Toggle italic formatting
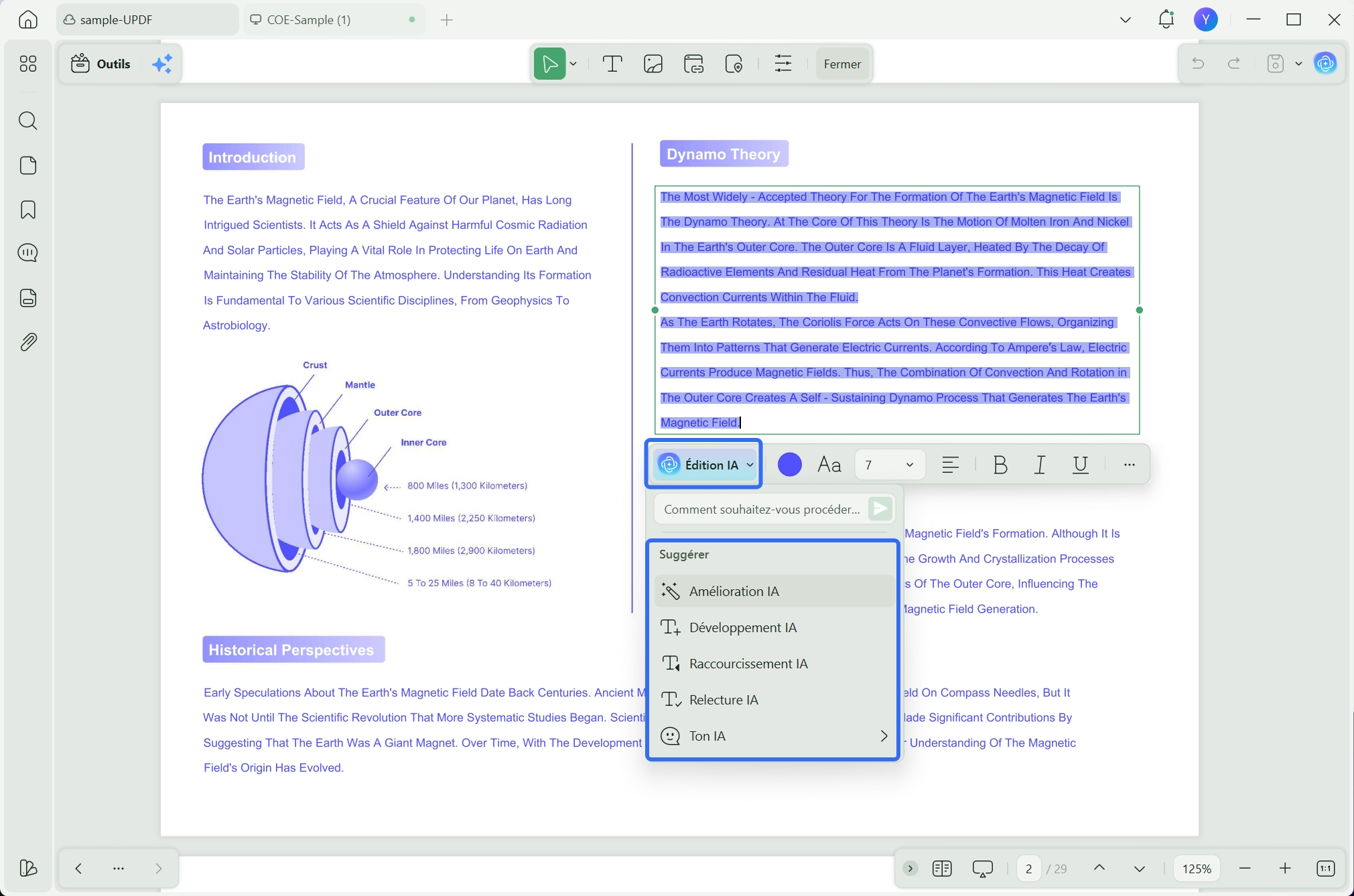 pyautogui.click(x=1040, y=465)
